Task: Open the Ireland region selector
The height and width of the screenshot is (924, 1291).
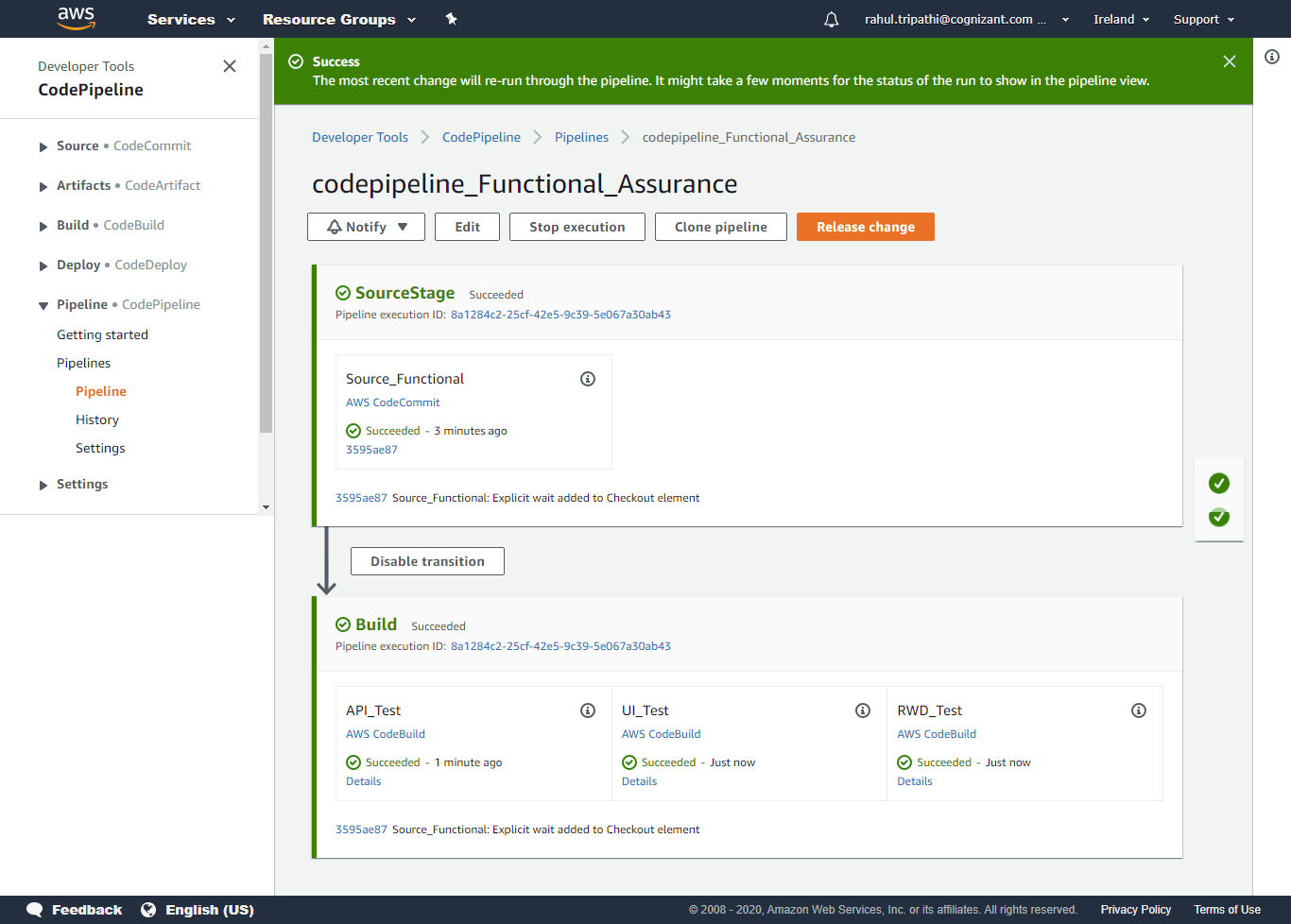Action: pos(1122,19)
